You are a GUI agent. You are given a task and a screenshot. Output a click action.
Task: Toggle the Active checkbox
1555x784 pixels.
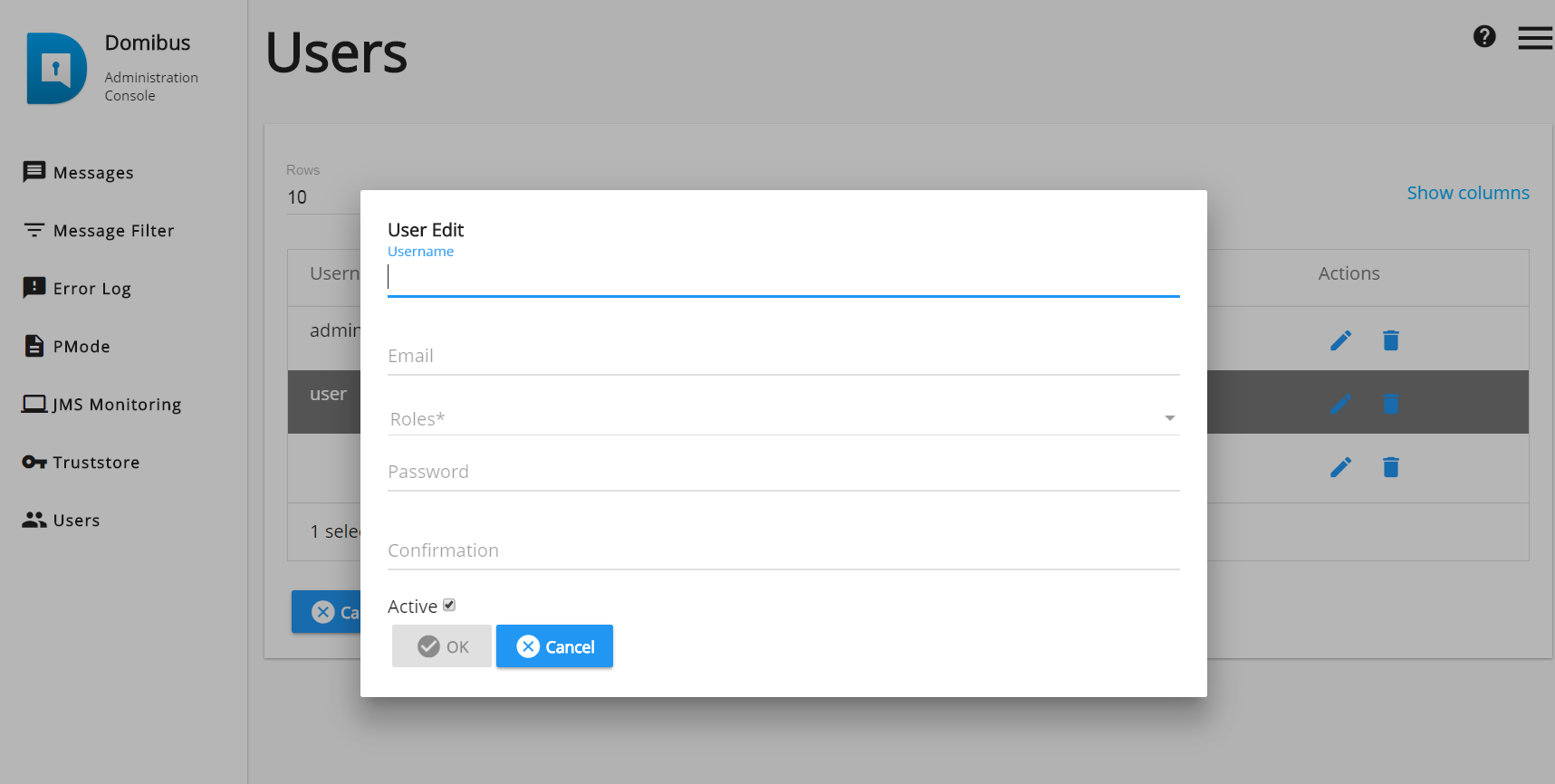pos(449,605)
